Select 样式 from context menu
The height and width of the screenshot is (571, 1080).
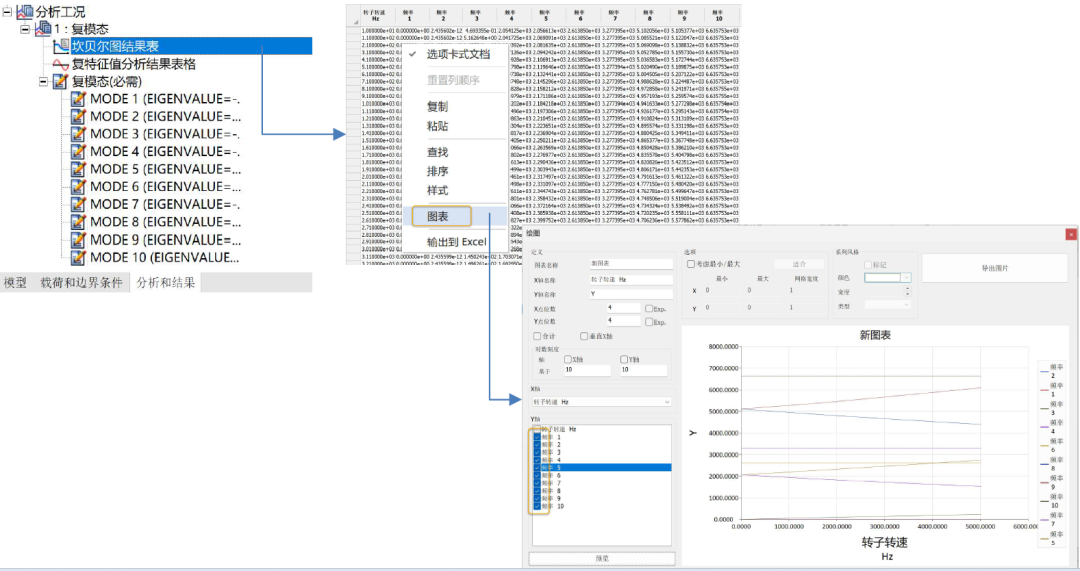437,190
